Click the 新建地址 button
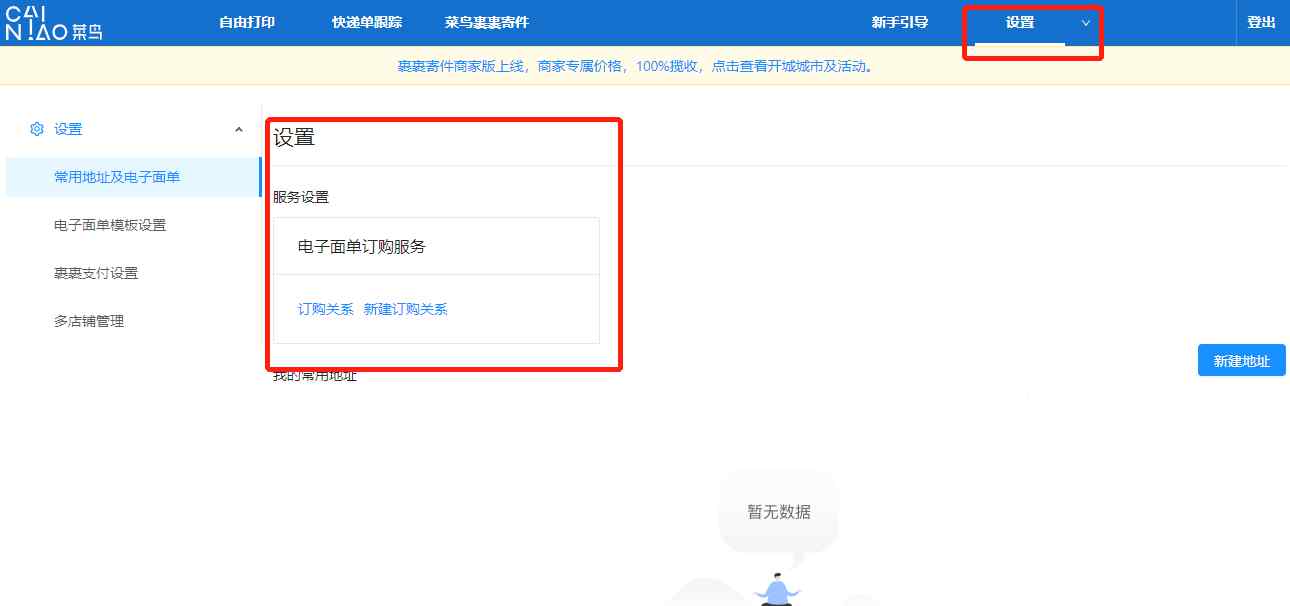Image resolution: width=1290 pixels, height=606 pixels. point(1241,361)
